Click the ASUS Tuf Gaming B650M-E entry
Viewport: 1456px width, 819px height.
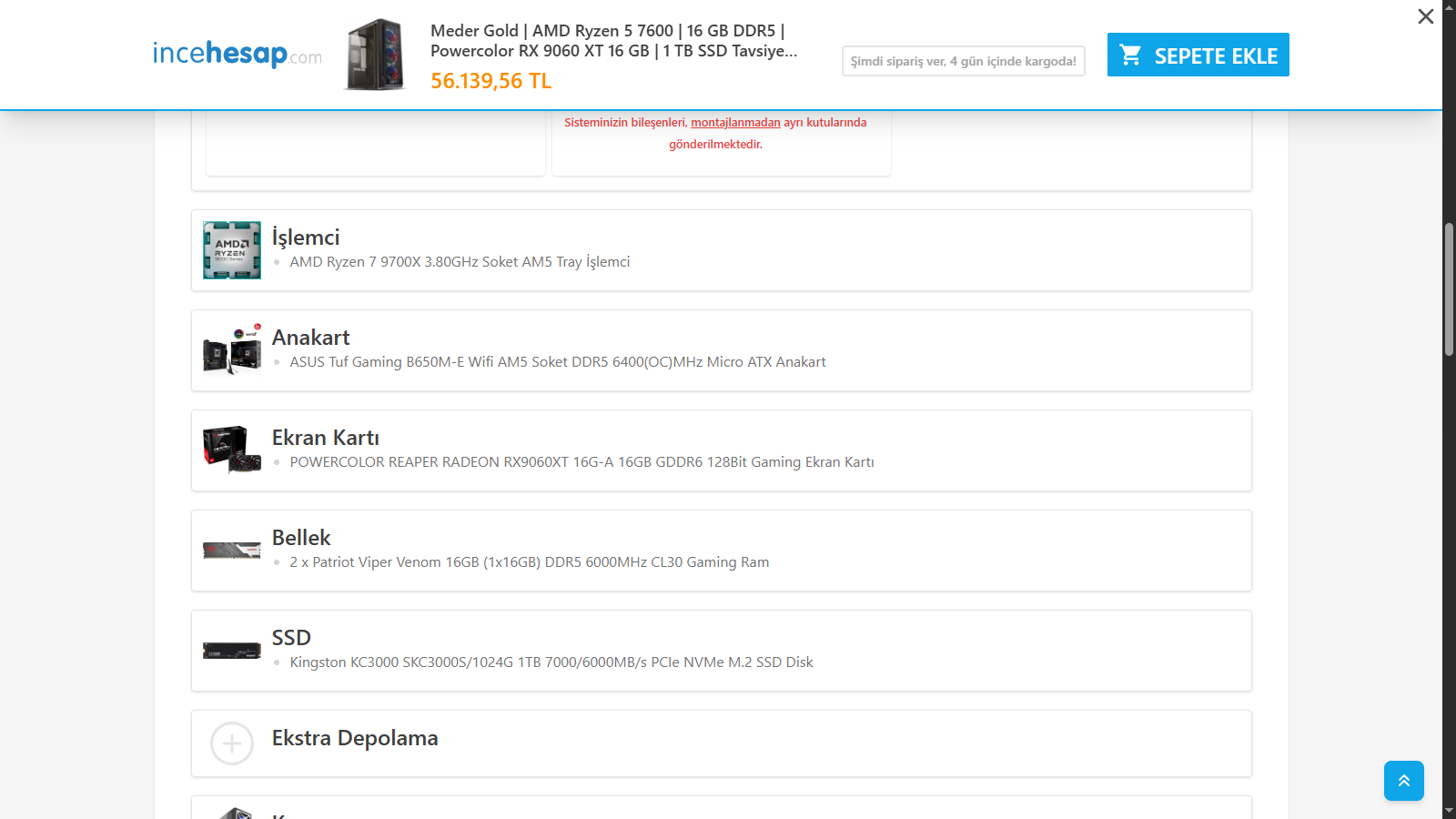pyautogui.click(x=558, y=362)
